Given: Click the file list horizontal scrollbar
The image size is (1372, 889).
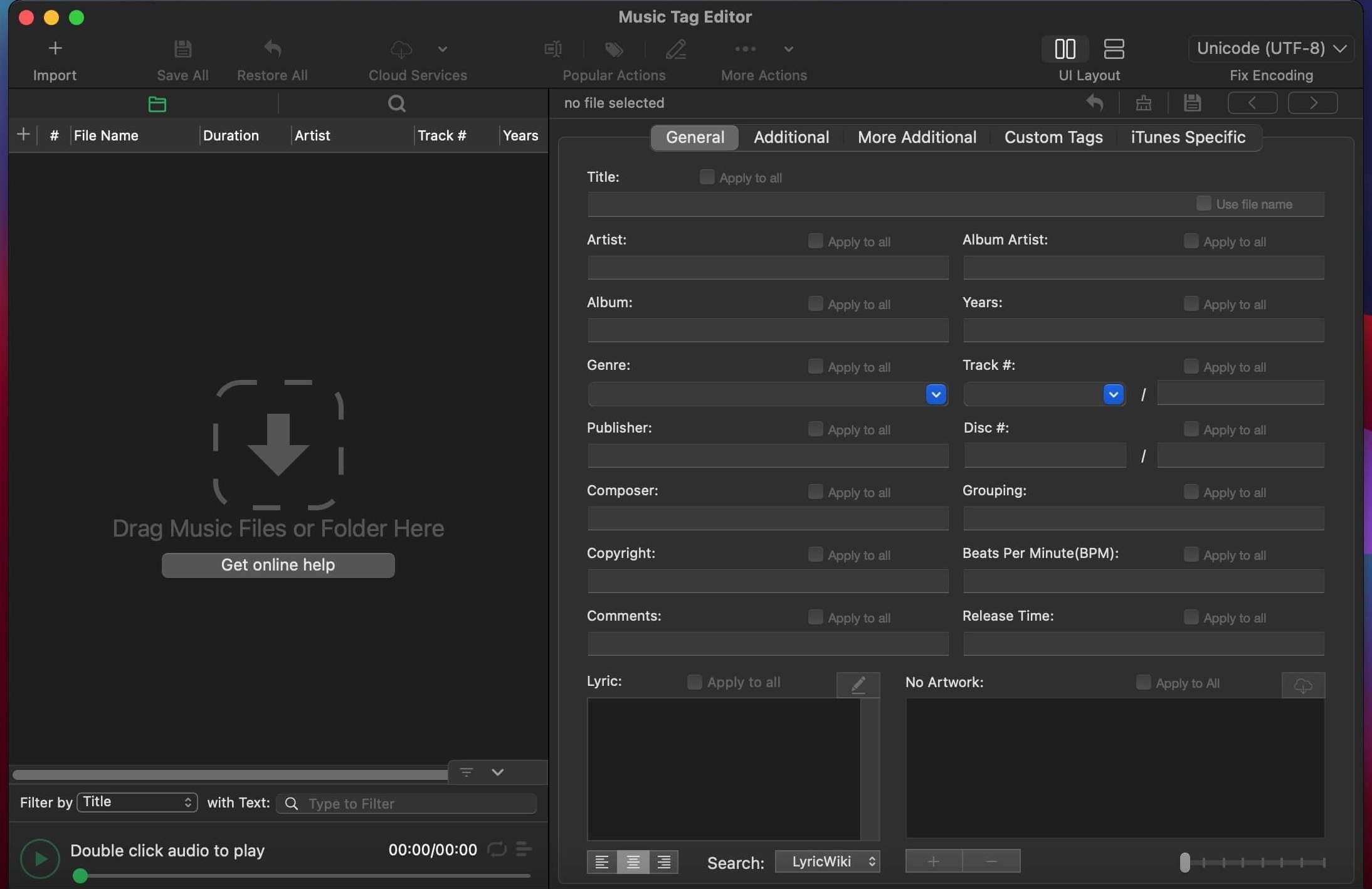Looking at the screenshot, I should (x=230, y=775).
